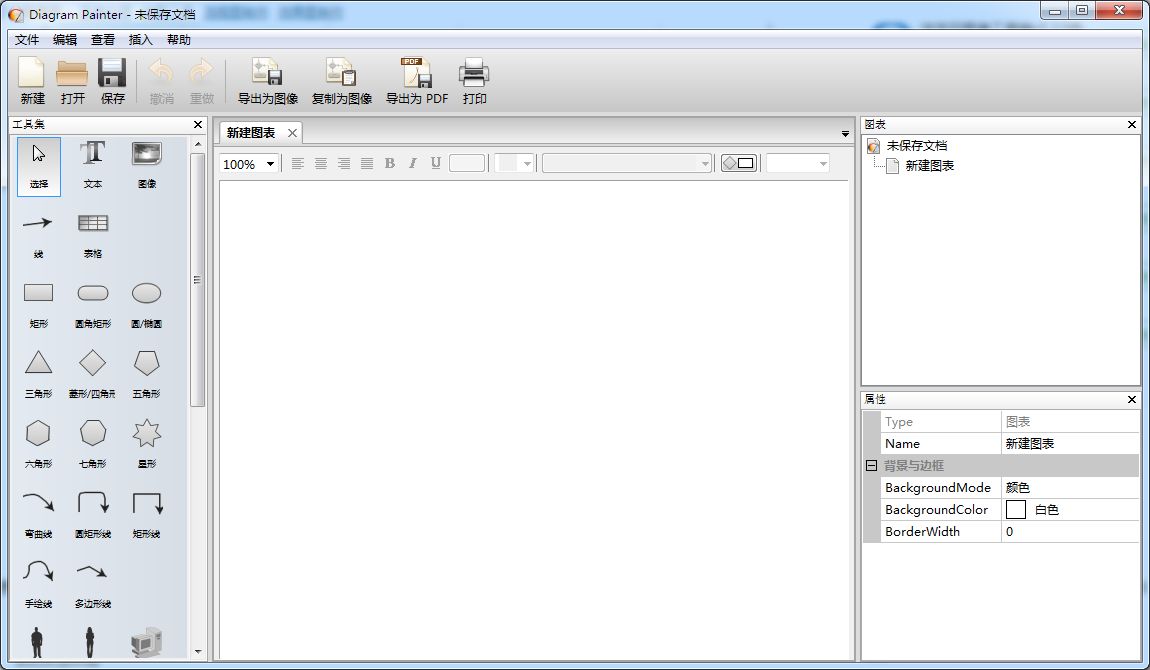Click the white BackgroundColor swatch
Viewport: 1150px width, 670px height.
[x=1016, y=509]
